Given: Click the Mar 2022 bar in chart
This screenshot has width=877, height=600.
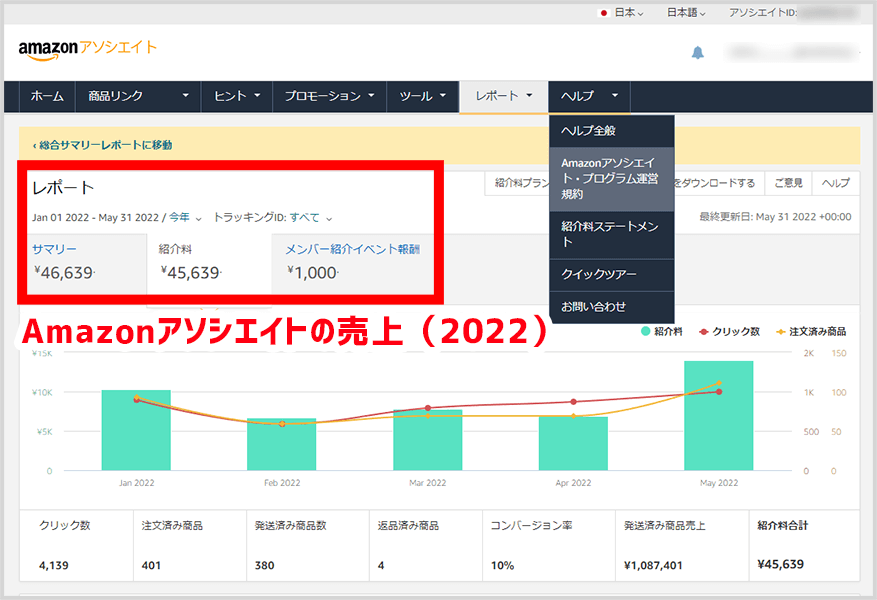Looking at the screenshot, I should pos(427,440).
